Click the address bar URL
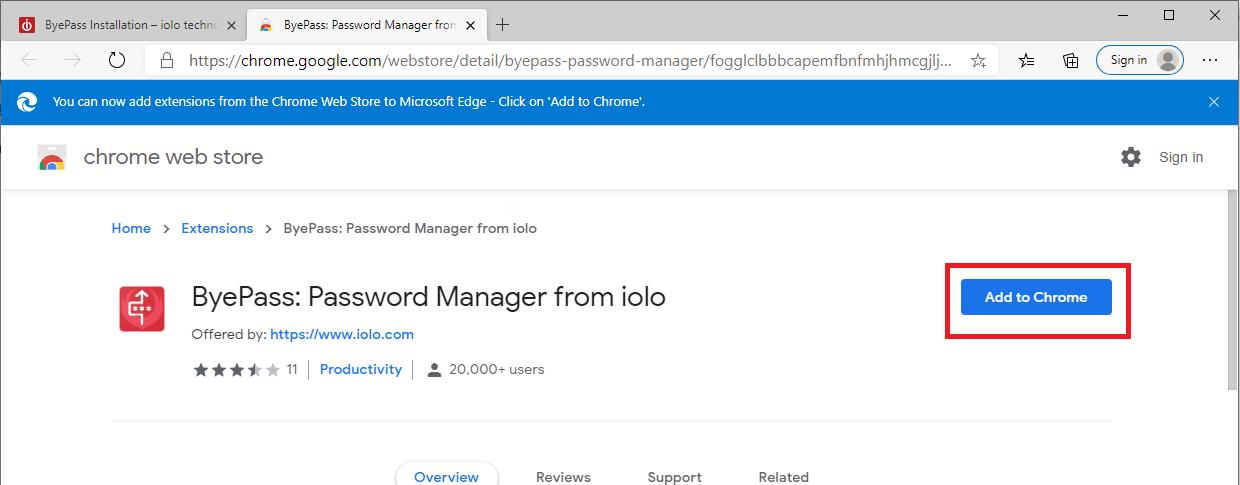Screen dimensions: 1240x485 [570, 60]
